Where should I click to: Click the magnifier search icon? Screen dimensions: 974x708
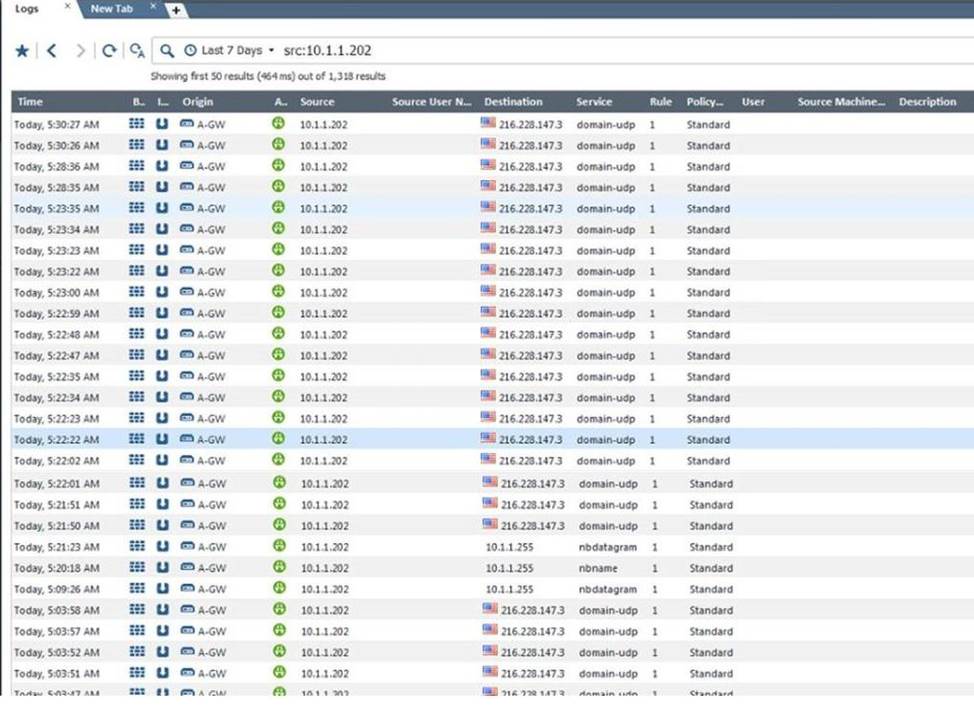point(167,51)
